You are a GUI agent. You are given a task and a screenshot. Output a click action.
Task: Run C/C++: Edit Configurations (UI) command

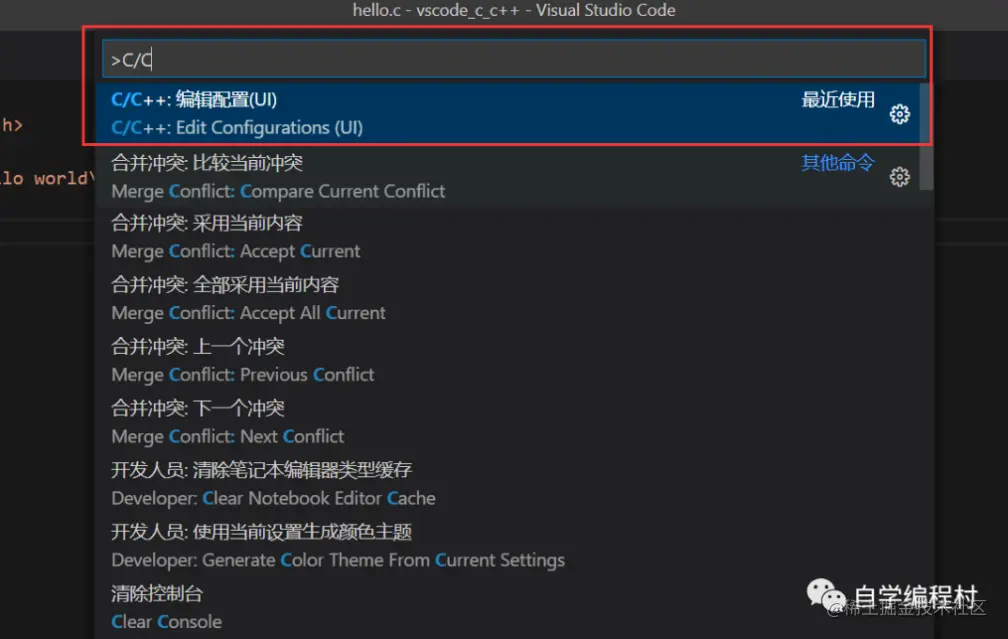[x=508, y=114]
